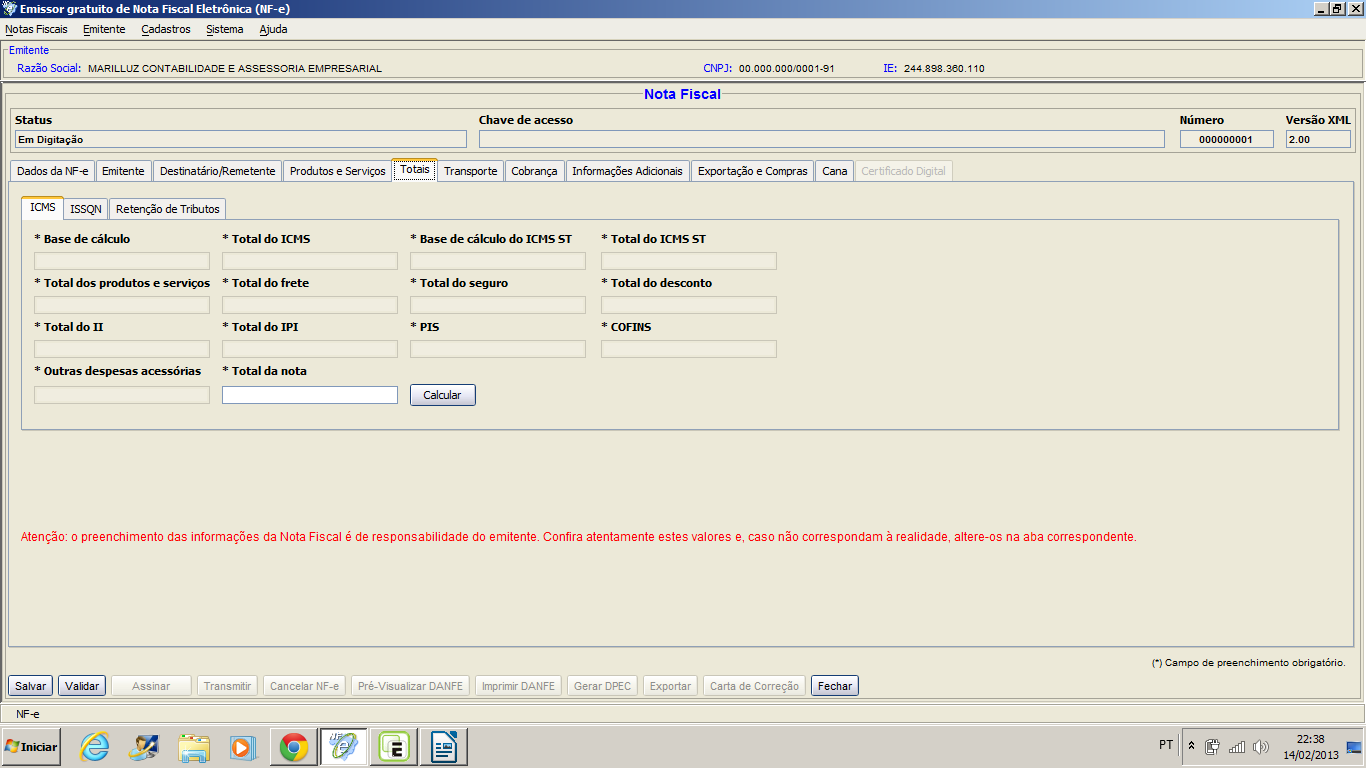The height and width of the screenshot is (768, 1366).
Task: Click the CNPJ value 00.000.000/0001-91
Action: point(786,69)
